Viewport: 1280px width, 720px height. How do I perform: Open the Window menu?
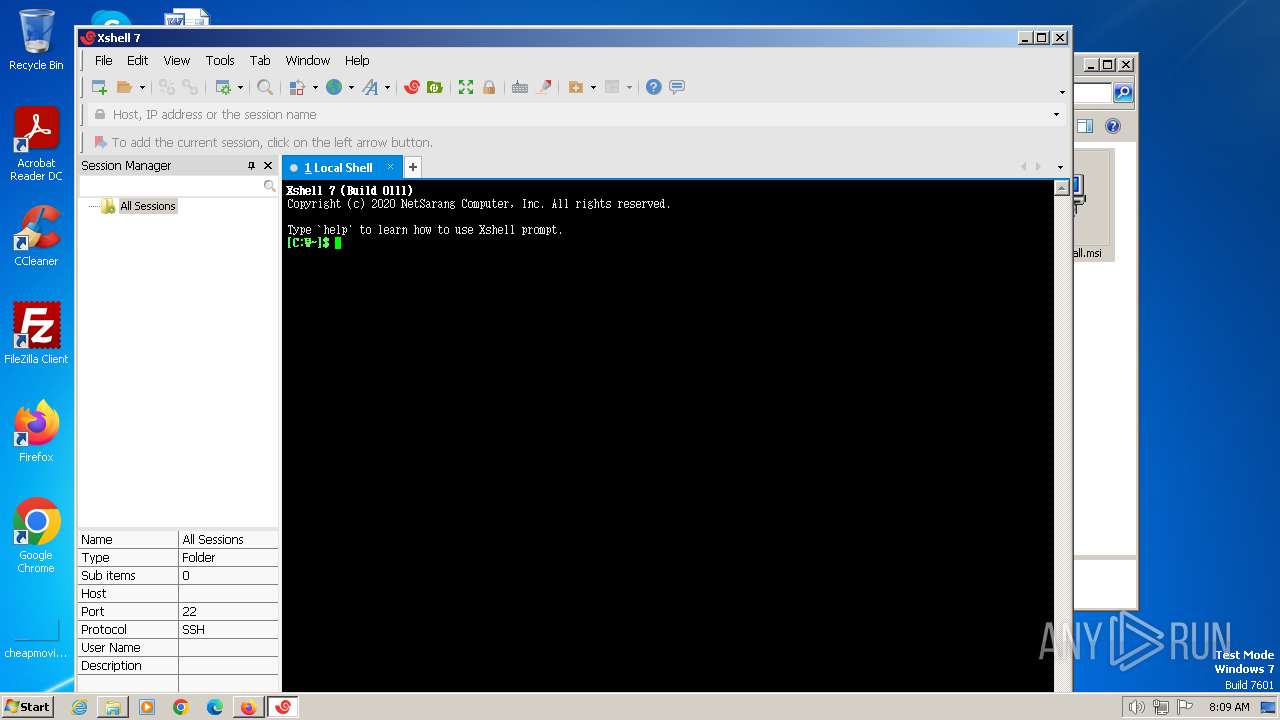(308, 60)
